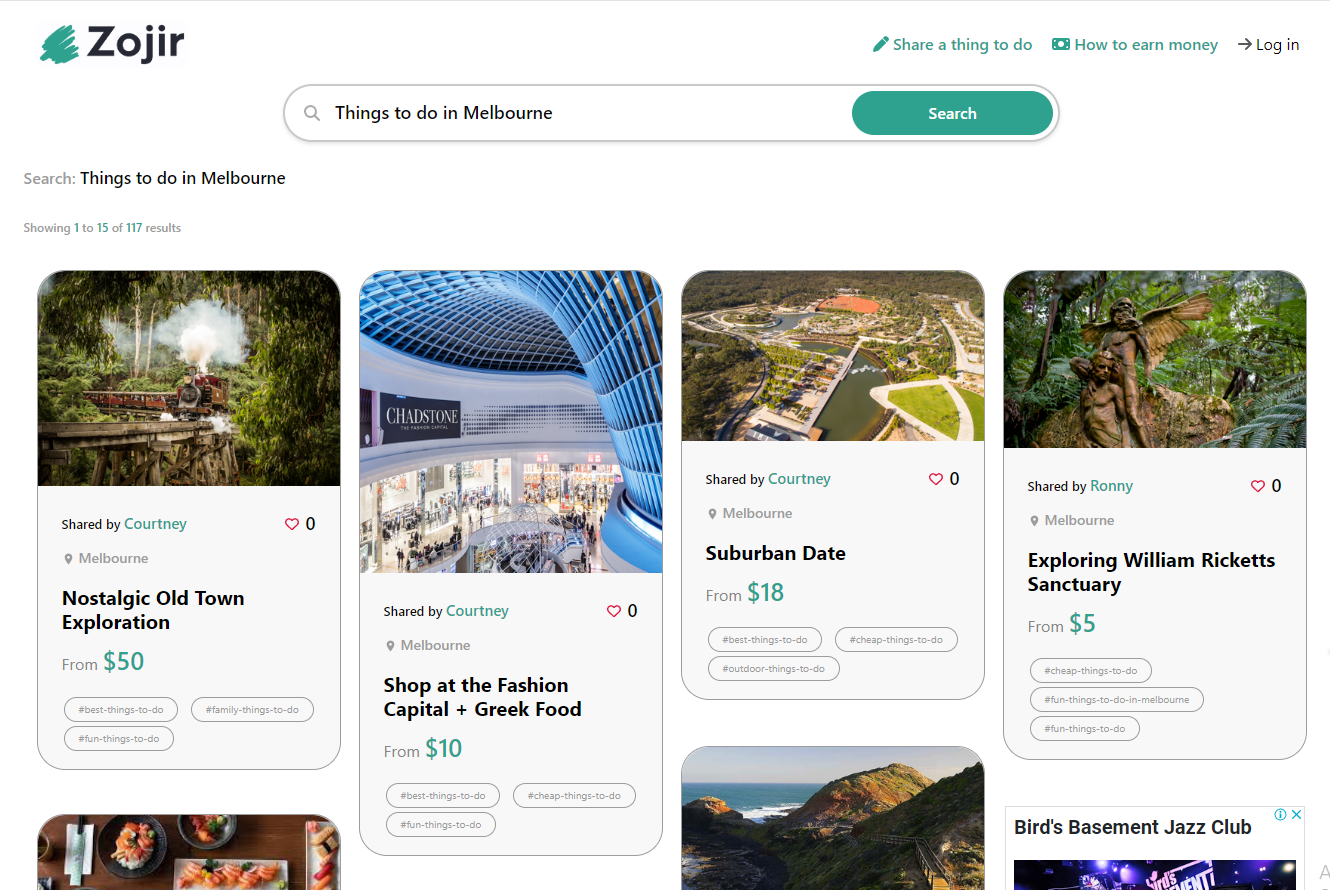Screen dimensions: 1330x890
Task: Click location pin on Suburban Date card
Action: coord(713,514)
